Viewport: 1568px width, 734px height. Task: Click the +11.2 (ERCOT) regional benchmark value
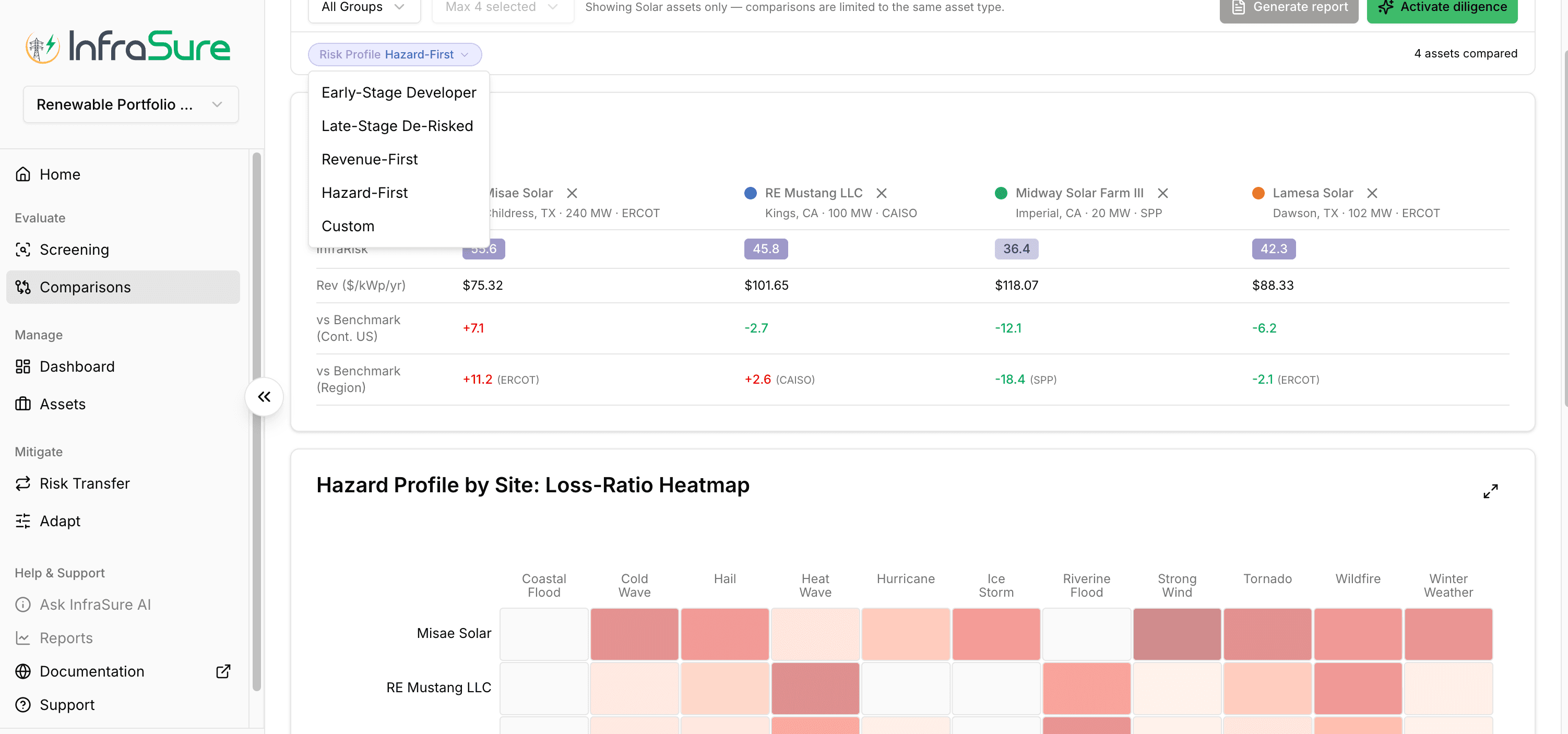pos(501,380)
